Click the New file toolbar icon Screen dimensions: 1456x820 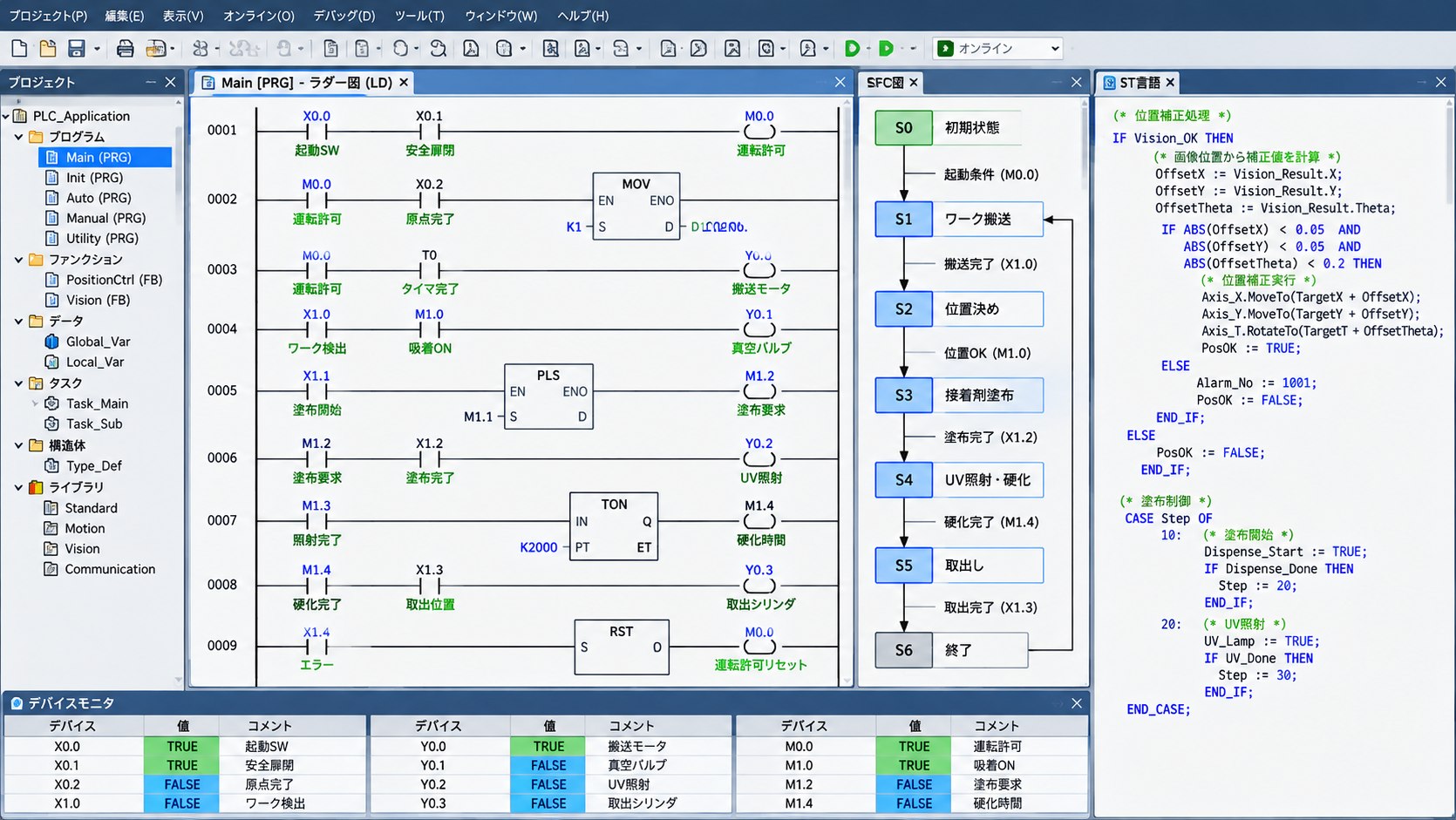(x=19, y=48)
